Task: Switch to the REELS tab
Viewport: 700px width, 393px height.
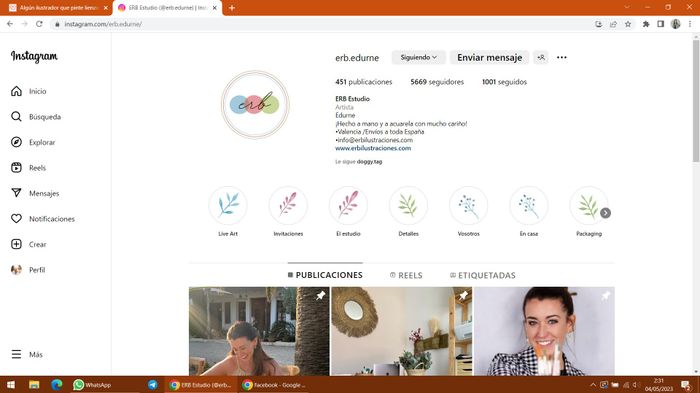Action: click(406, 275)
